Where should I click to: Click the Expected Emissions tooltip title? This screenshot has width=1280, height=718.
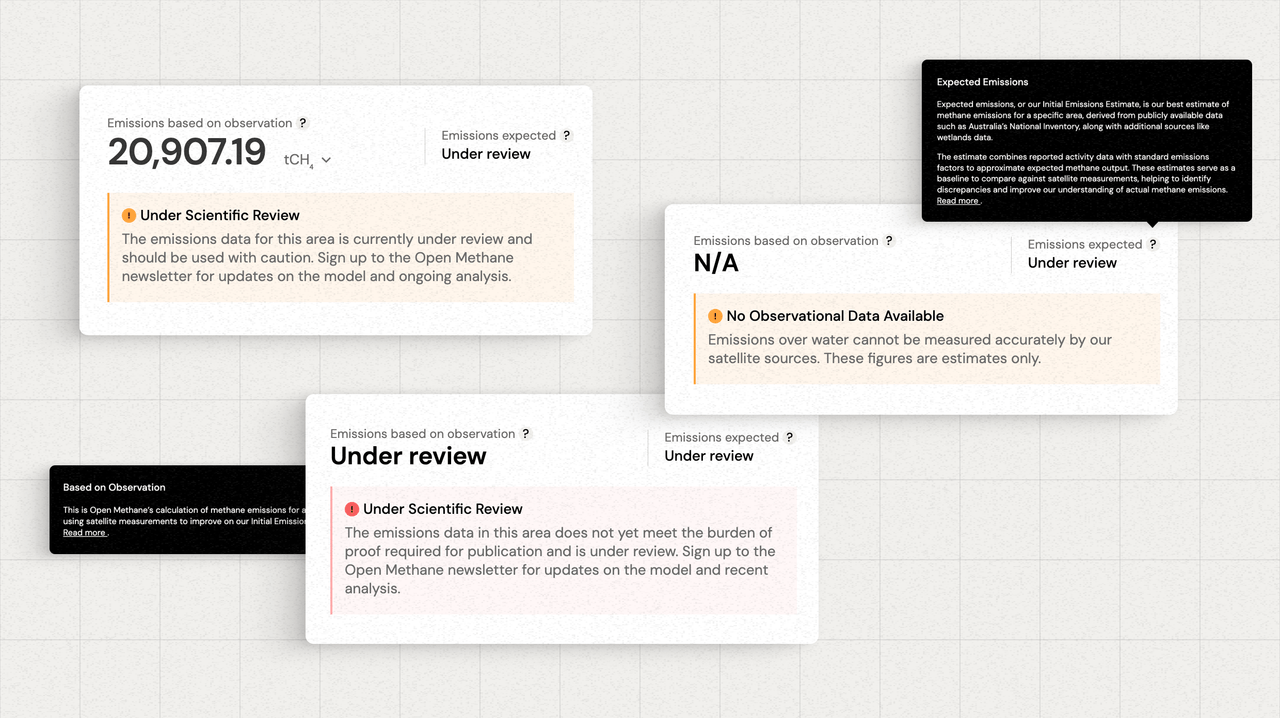(982, 82)
